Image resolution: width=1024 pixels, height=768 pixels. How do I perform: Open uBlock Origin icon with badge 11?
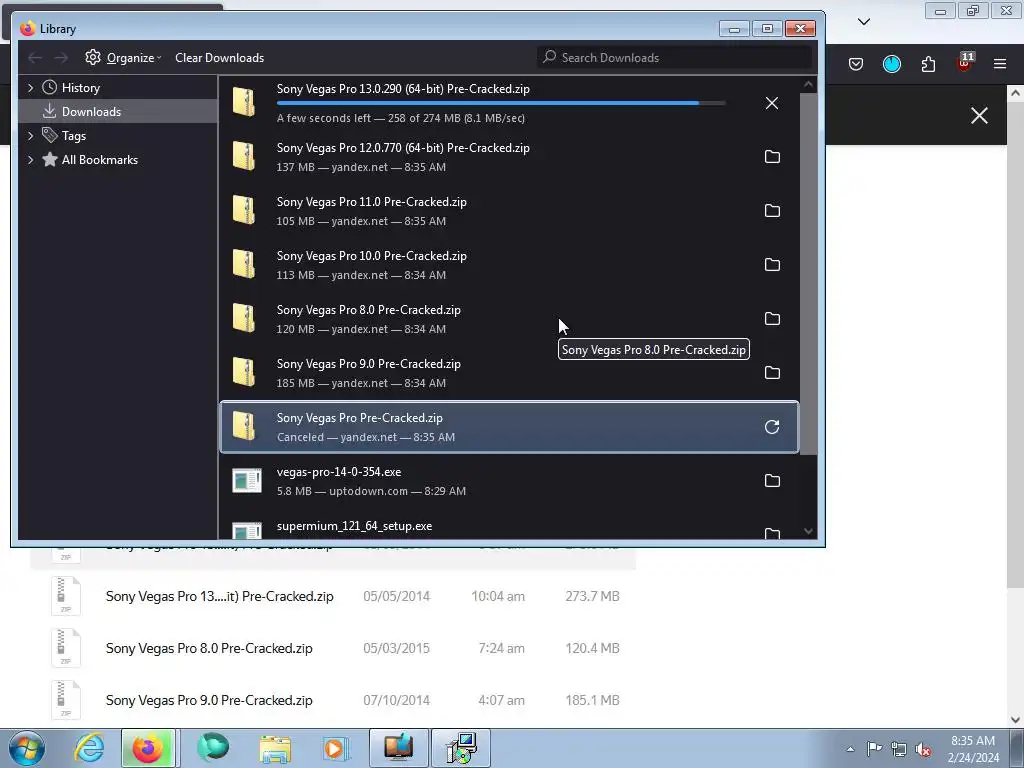pos(965,62)
